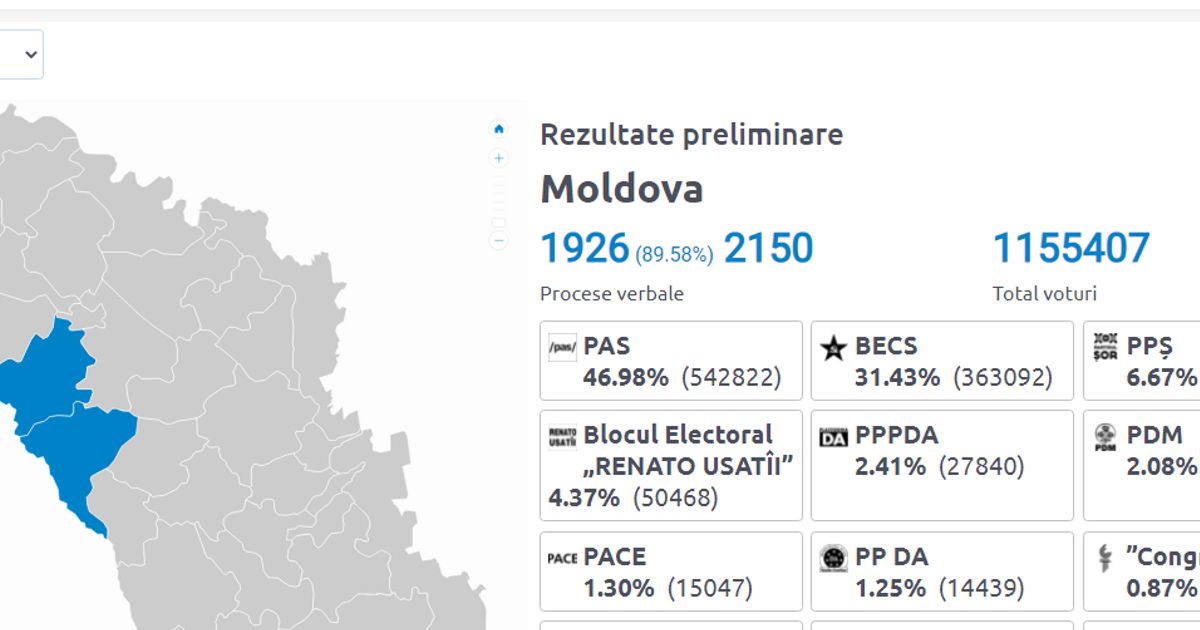Click the PAS party logo icon

coord(563,347)
